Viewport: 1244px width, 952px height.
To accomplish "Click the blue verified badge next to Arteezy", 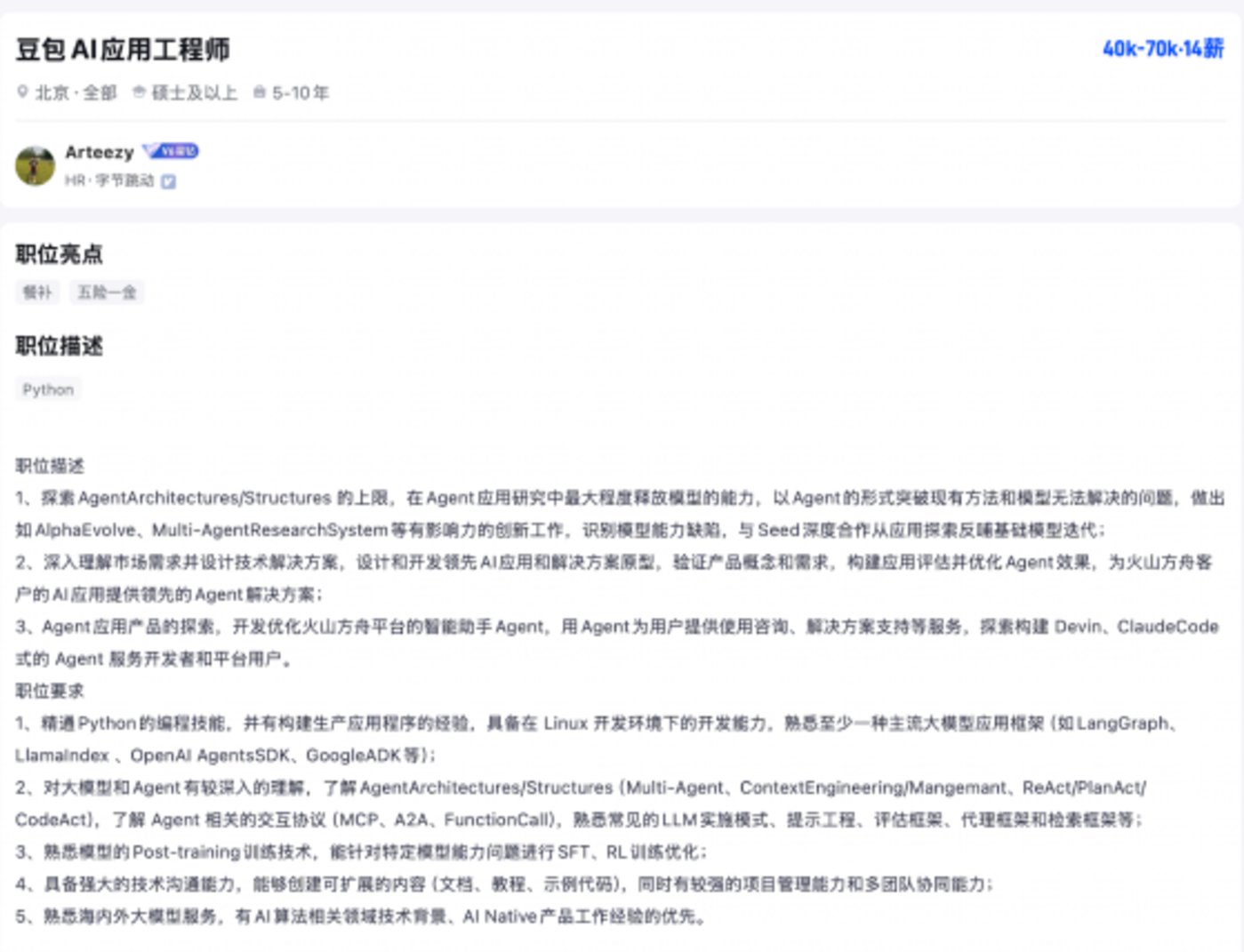I will click(x=171, y=151).
